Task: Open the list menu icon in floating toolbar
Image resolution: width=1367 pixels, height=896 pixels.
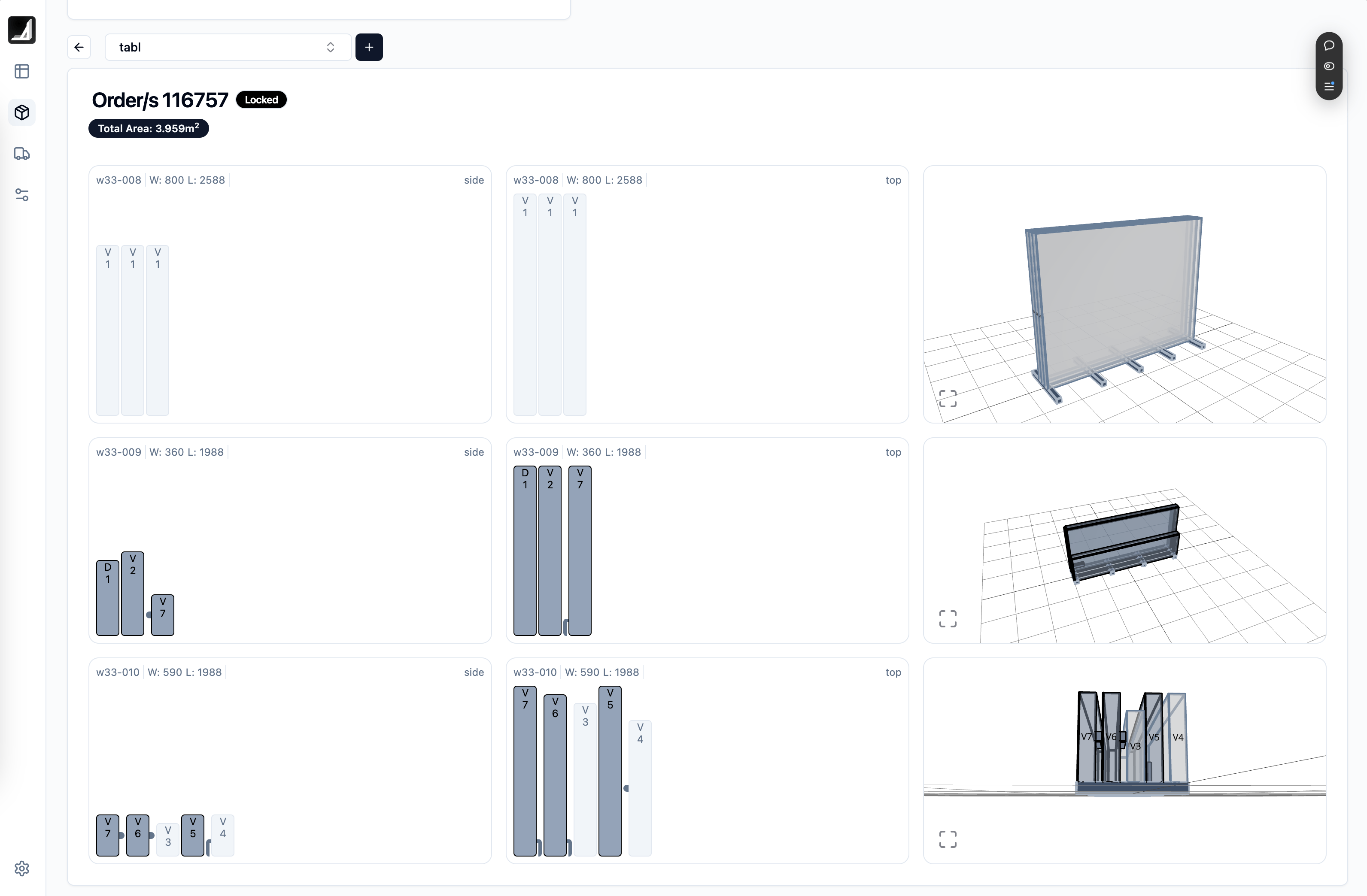Action: coord(1329,86)
